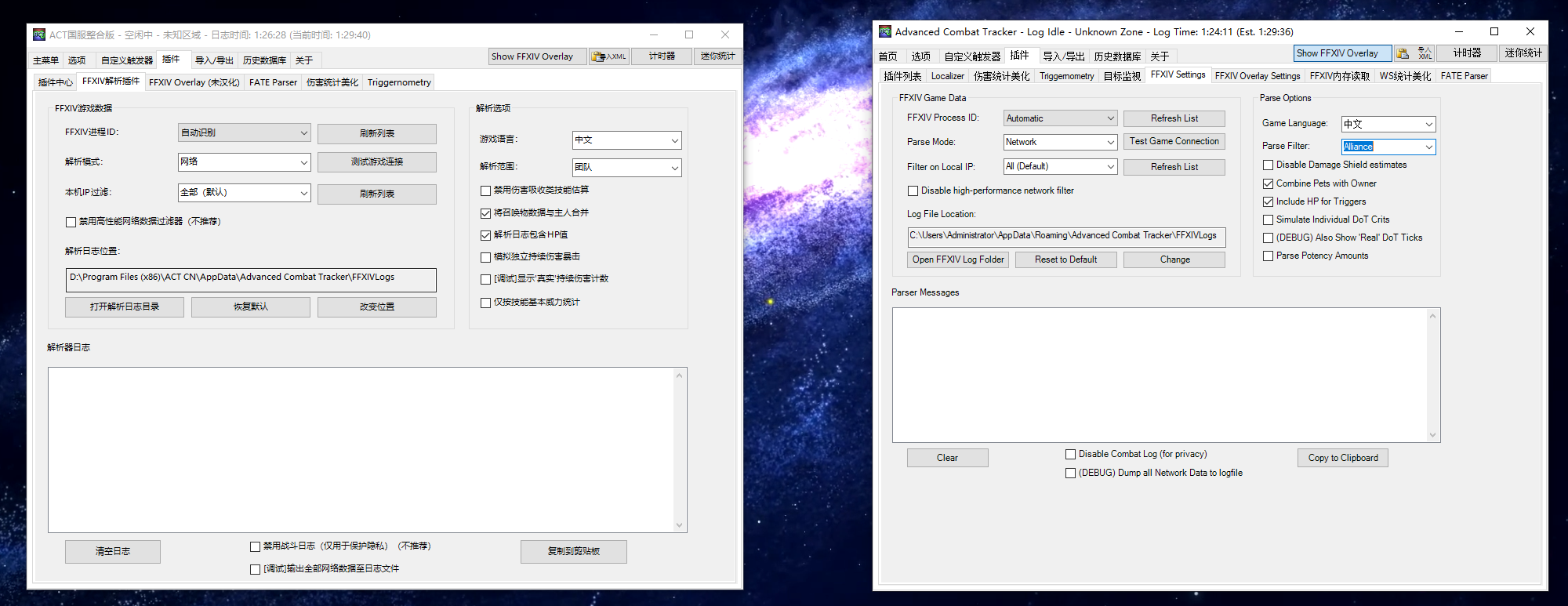Click Copy to Clipboard button
Viewport: 1568px width, 606px height.
(1343, 458)
